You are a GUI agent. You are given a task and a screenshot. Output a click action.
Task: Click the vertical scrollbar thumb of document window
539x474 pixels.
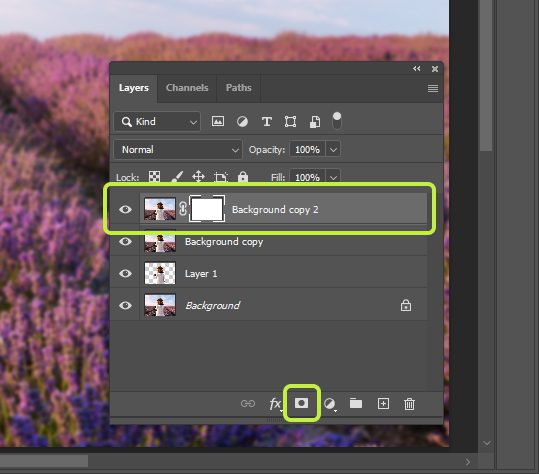(486, 75)
